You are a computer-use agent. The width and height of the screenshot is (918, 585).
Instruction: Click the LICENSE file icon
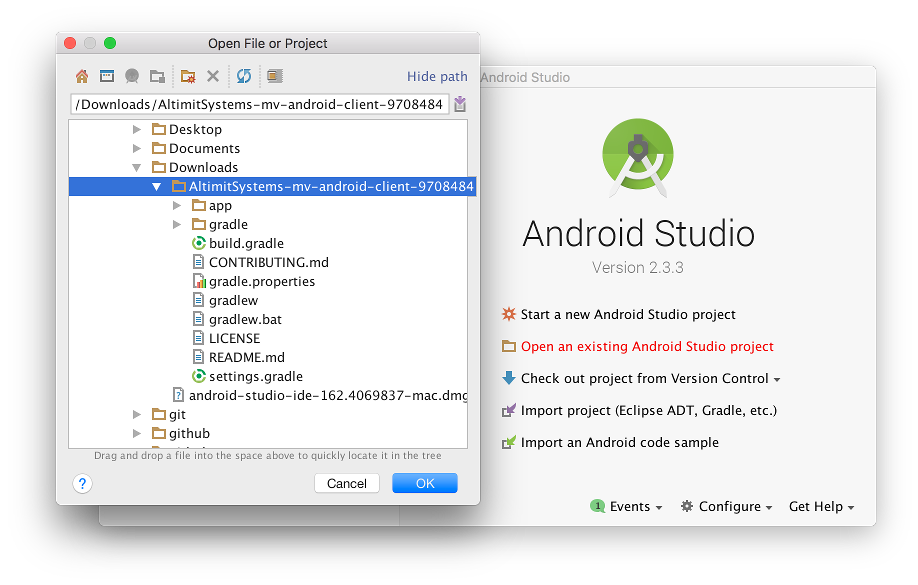tap(199, 338)
